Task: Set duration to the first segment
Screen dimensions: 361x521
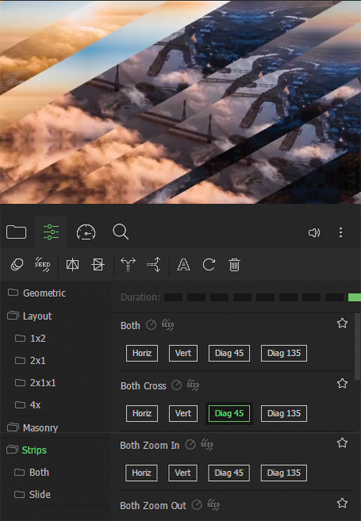Action: point(173,297)
